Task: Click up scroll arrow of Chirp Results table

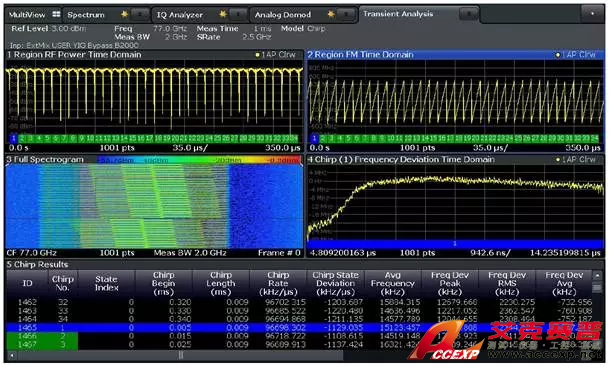Action: pos(597,275)
